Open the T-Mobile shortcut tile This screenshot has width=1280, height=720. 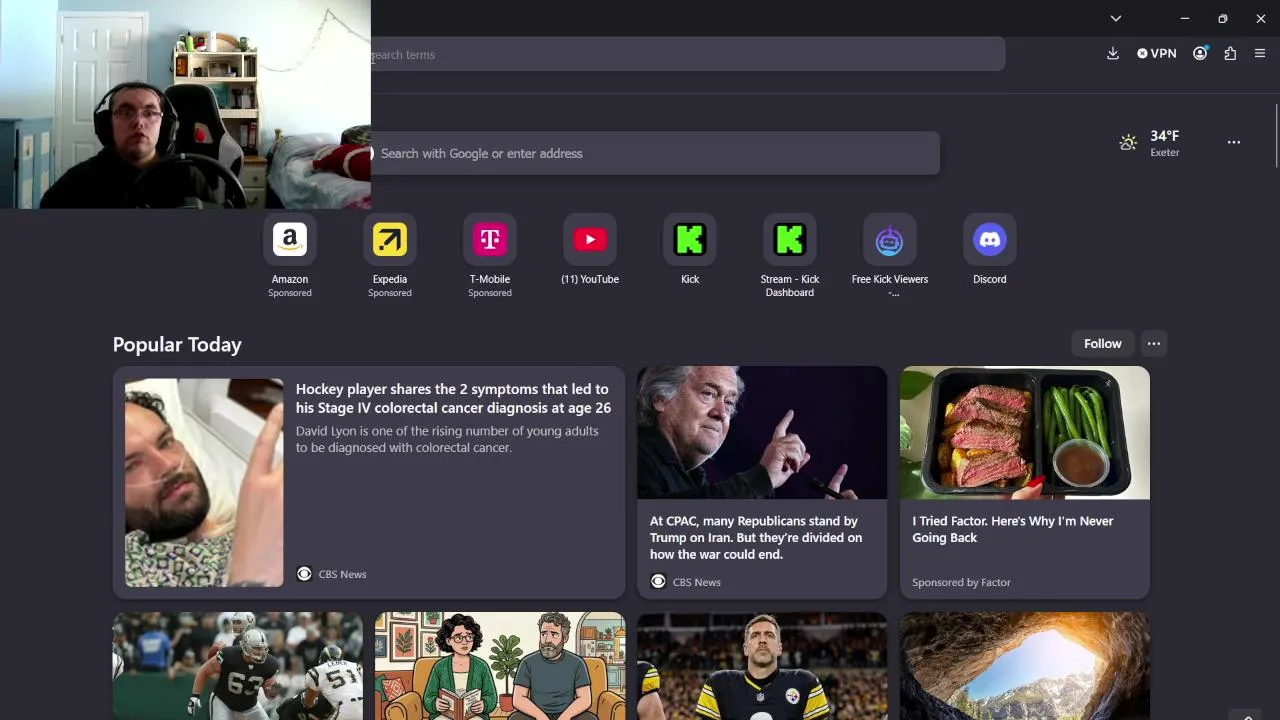[490, 240]
